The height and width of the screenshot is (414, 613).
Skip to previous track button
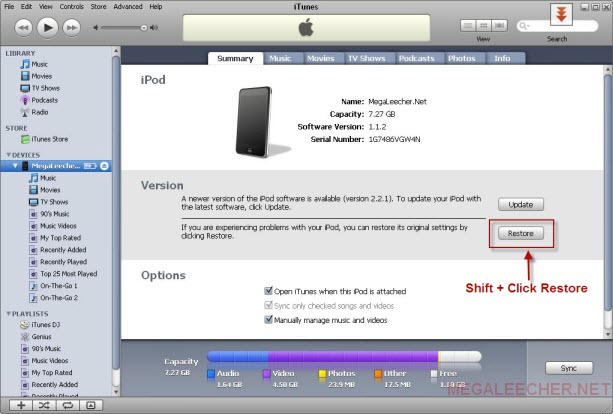click(23, 28)
